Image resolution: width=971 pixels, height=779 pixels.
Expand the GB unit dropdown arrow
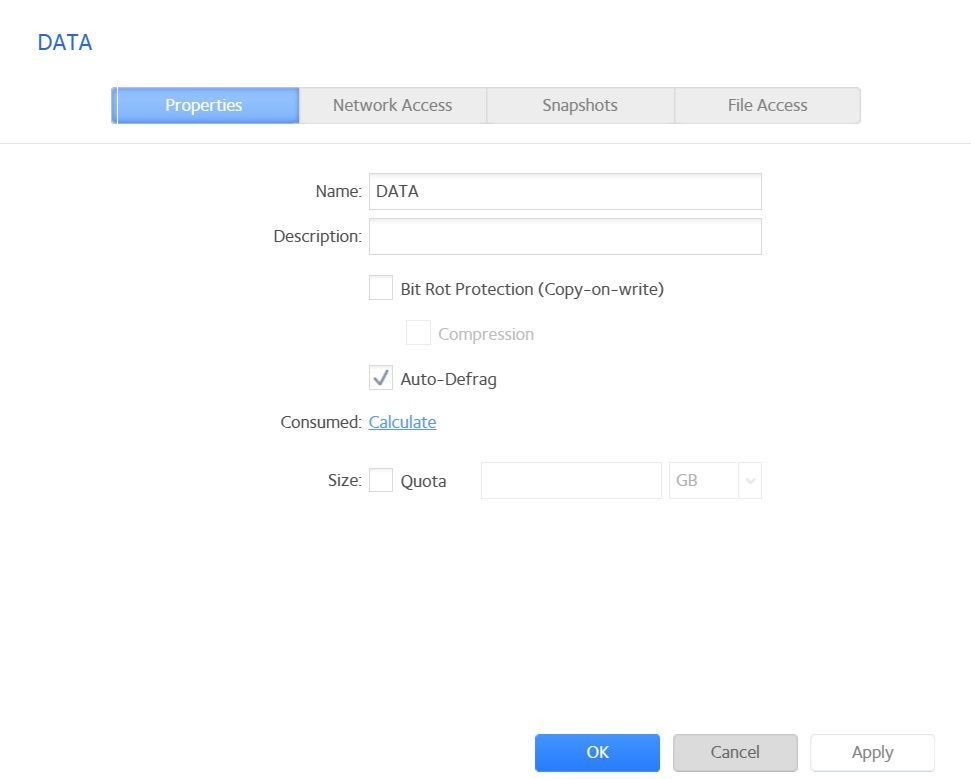750,480
